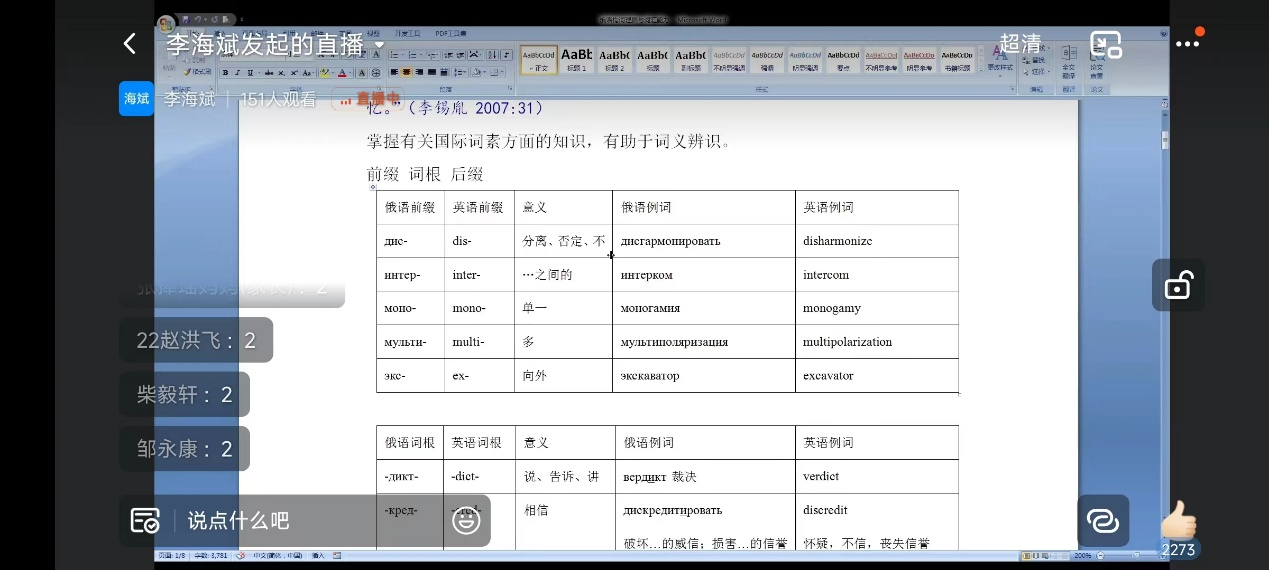Screen dimensions: 1269x570
Task: Tap the thumbs-up like icon
Action: point(1179,521)
